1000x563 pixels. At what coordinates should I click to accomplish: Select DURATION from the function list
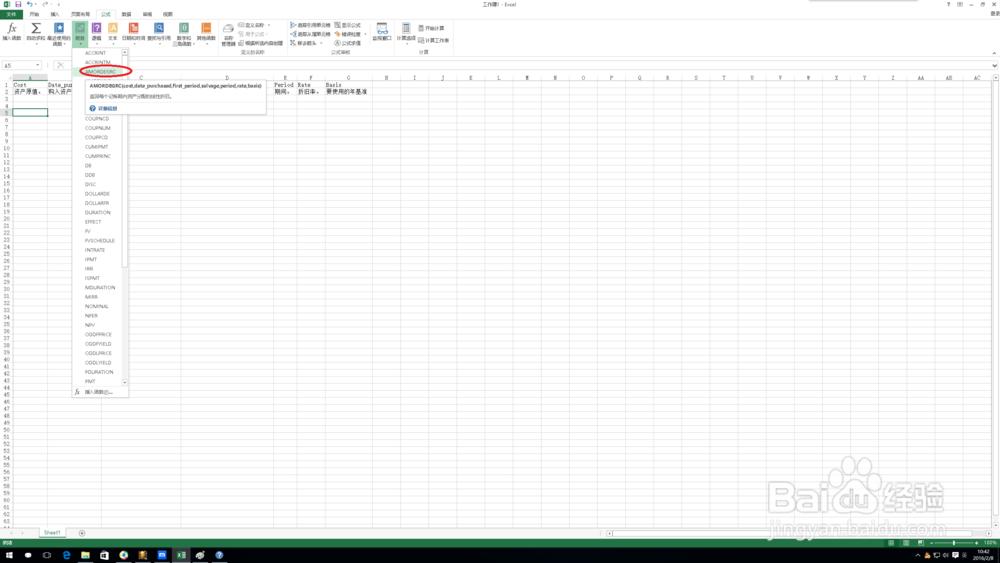(97, 212)
